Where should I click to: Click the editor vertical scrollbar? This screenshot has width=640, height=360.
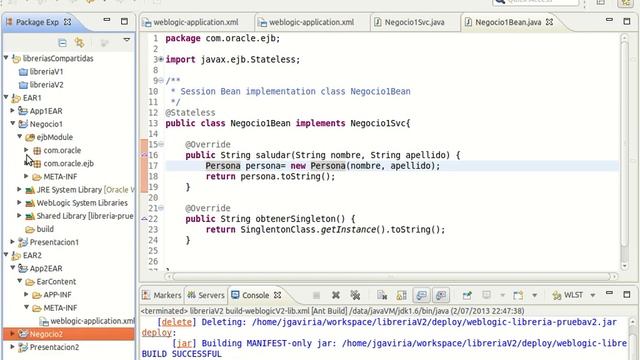(x=624, y=151)
